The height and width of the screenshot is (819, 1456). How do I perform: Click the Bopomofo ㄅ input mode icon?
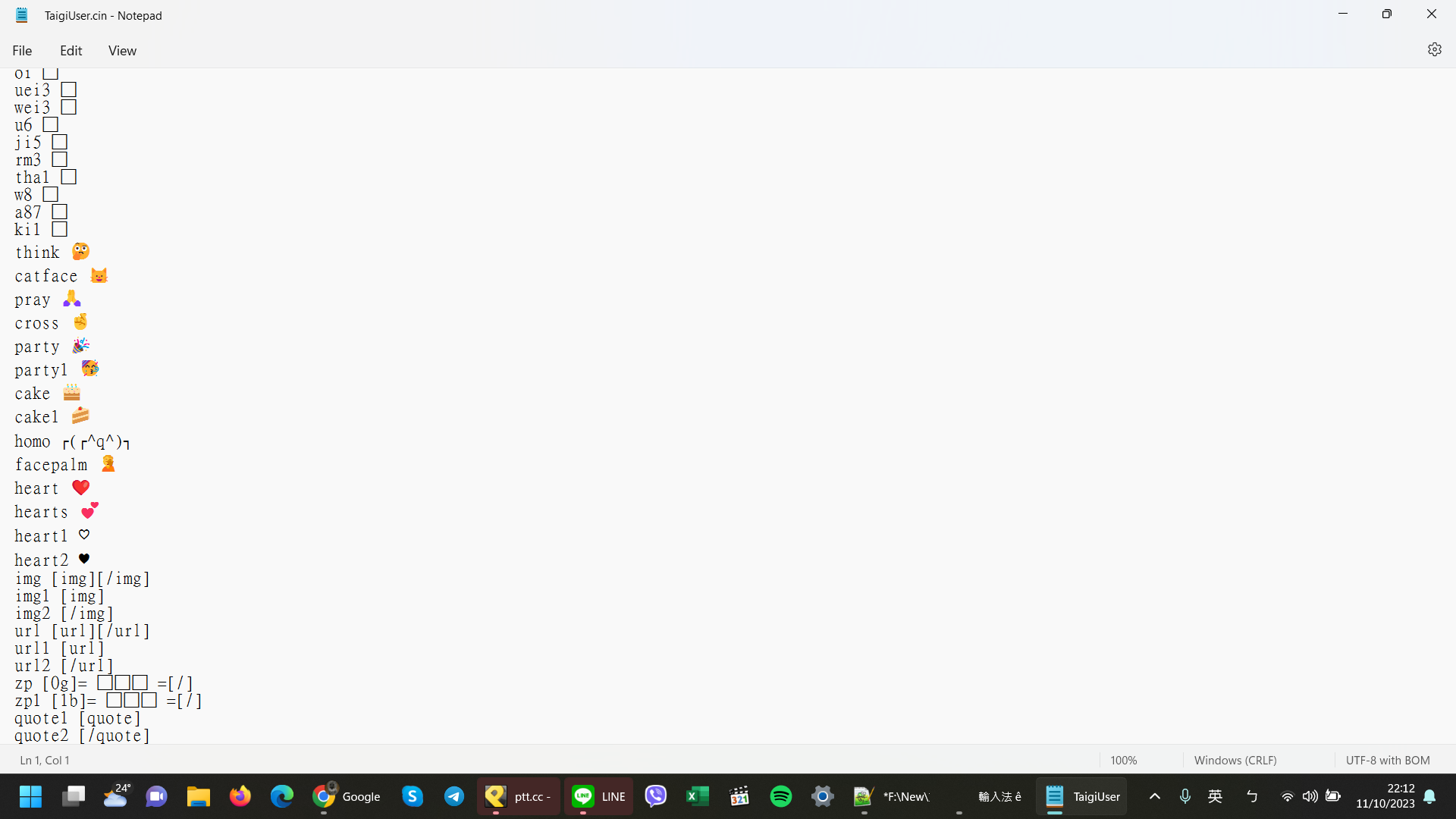[1252, 796]
